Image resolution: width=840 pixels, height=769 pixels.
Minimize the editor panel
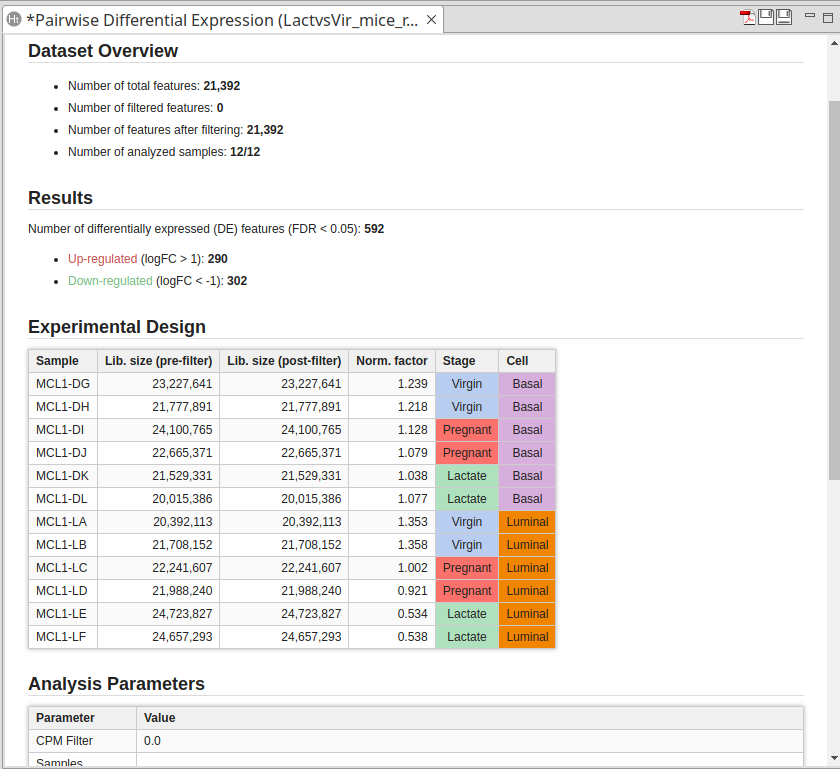[808, 16]
